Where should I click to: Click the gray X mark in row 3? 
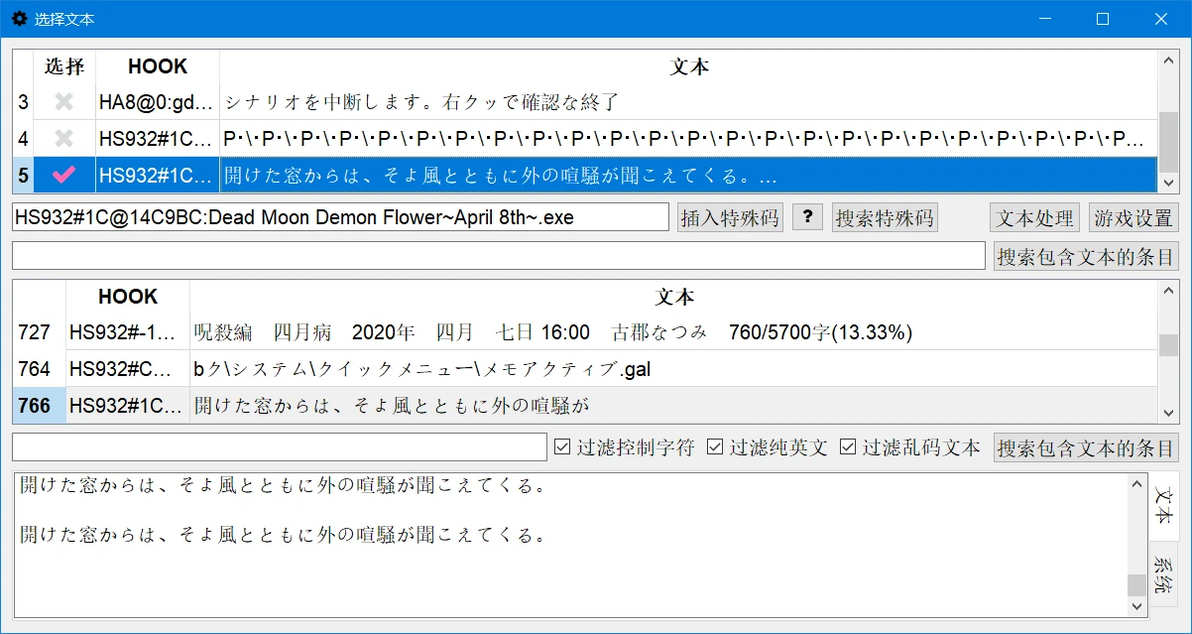click(65, 101)
